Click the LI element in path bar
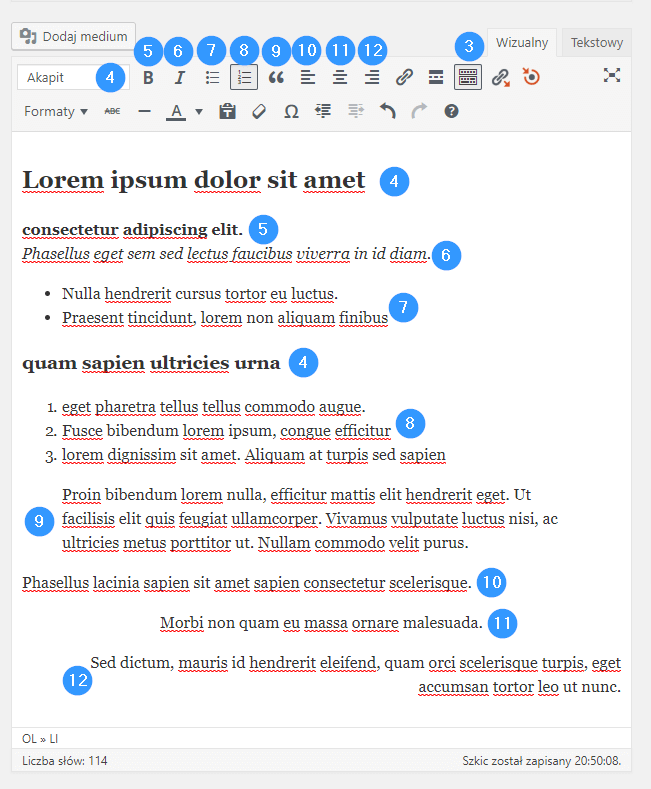This screenshot has width=651, height=789. (53, 739)
